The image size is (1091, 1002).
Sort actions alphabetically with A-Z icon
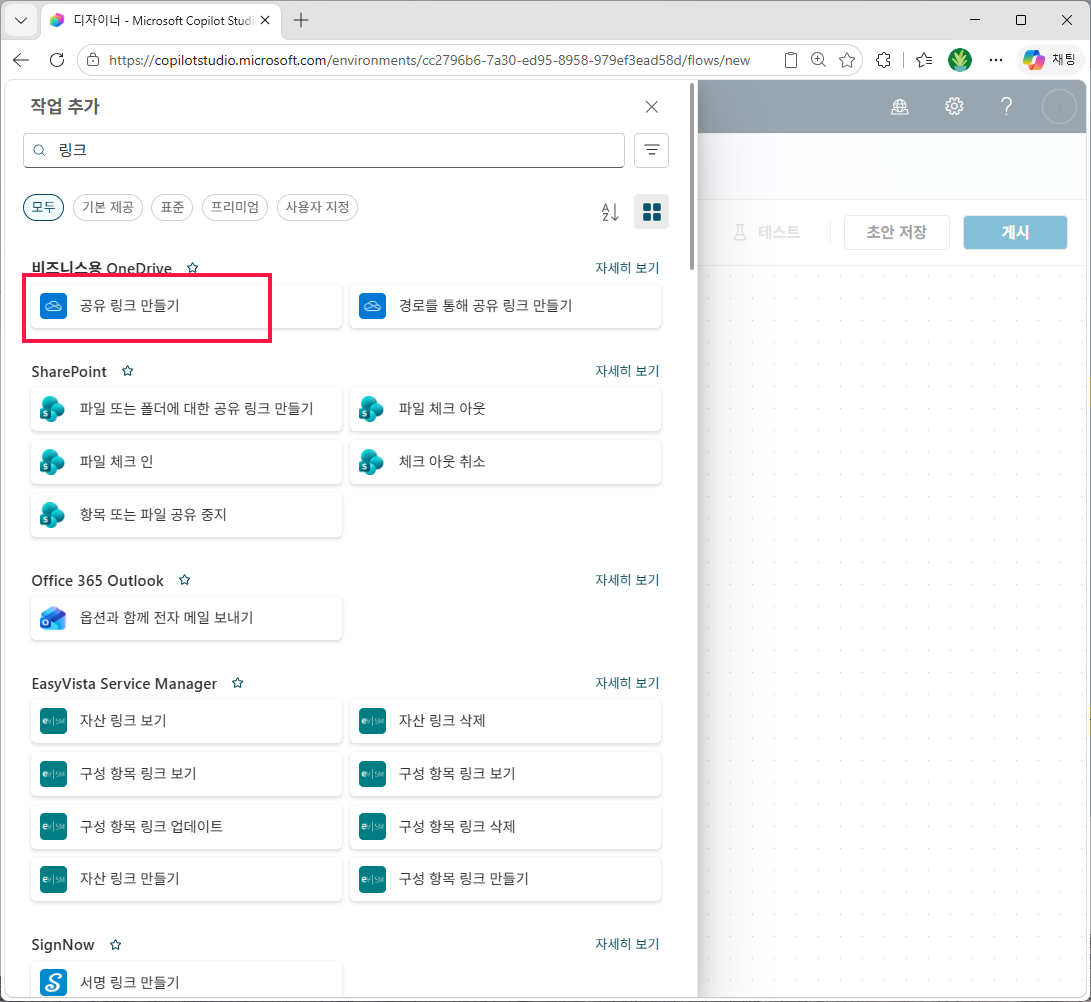click(610, 212)
